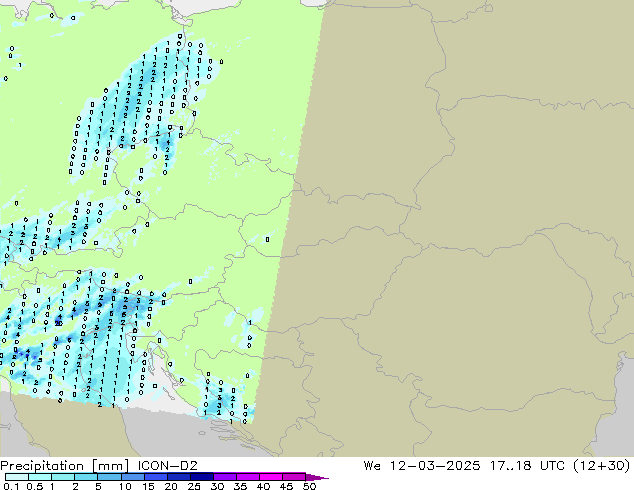This screenshot has height=490, width=634.
Task: Pick the 45–50 mm legend swatch
Action: click(x=294, y=477)
